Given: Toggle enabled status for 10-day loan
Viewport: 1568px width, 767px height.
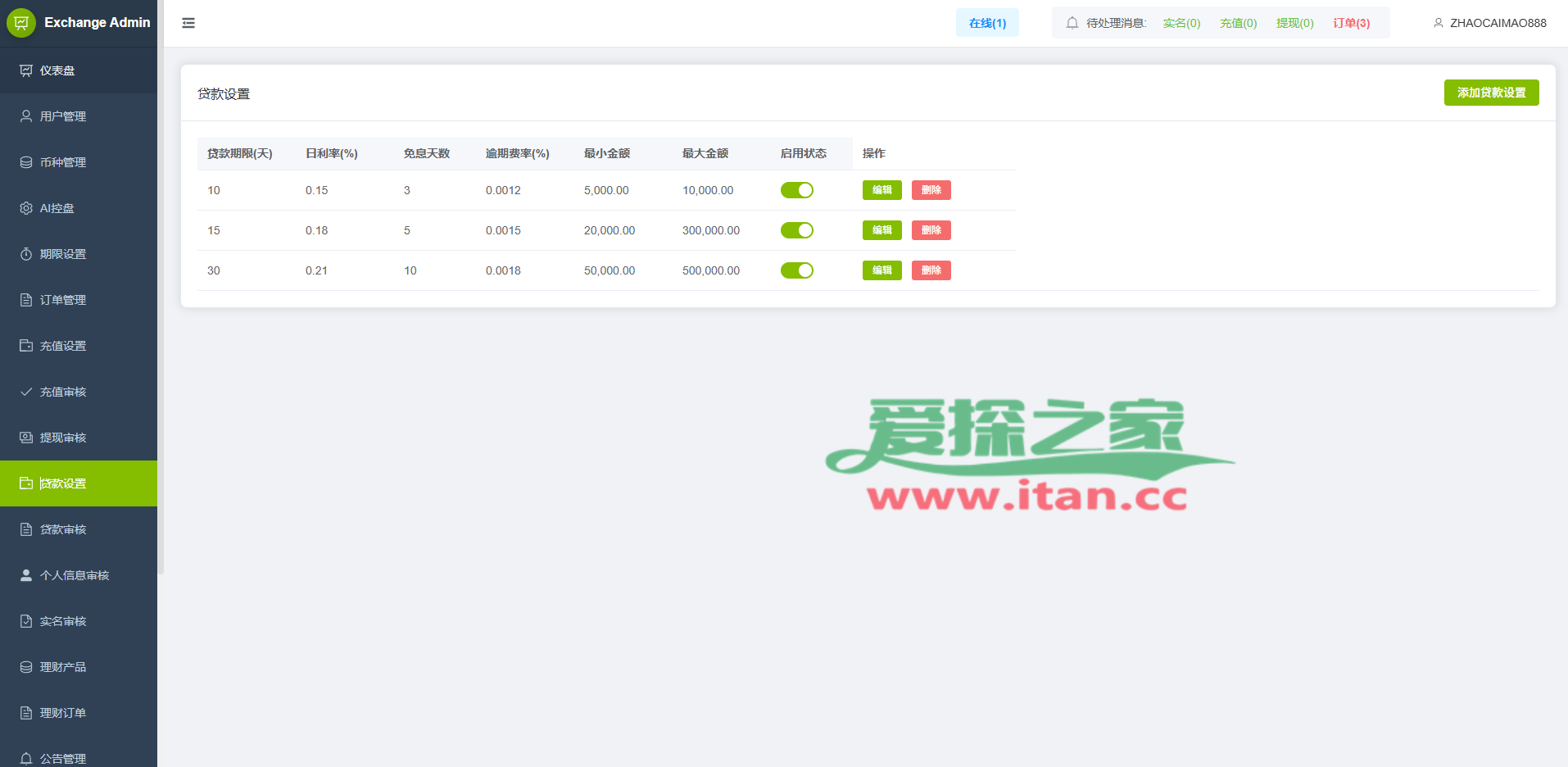Looking at the screenshot, I should [x=796, y=190].
